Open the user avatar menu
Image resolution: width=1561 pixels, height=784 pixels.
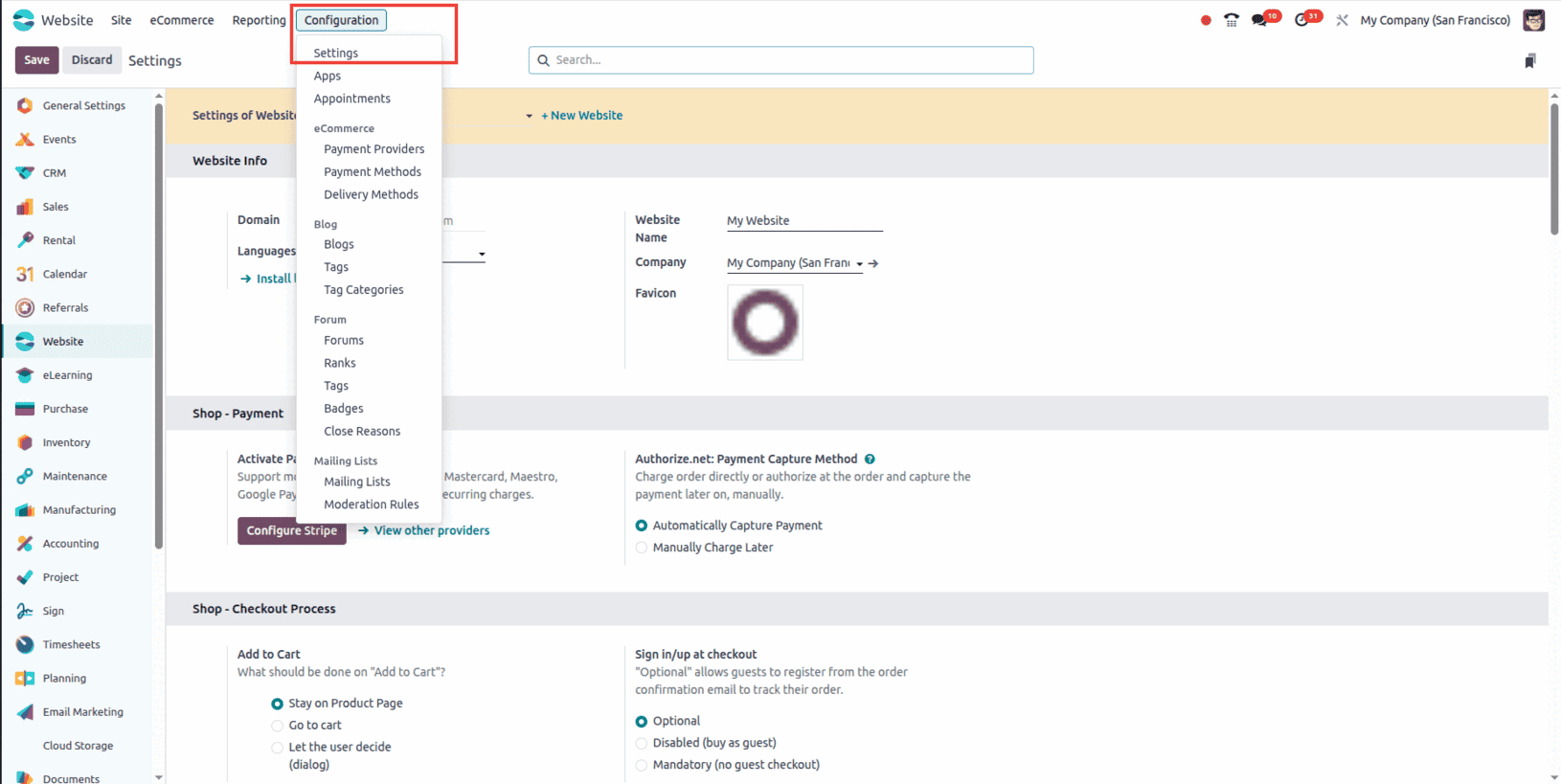click(1534, 20)
